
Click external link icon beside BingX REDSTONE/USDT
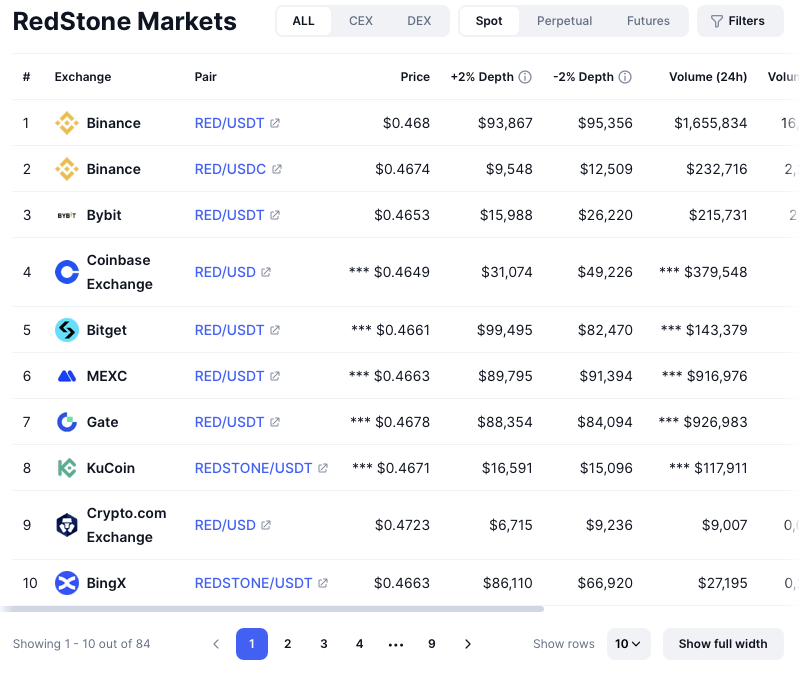tap(323, 583)
